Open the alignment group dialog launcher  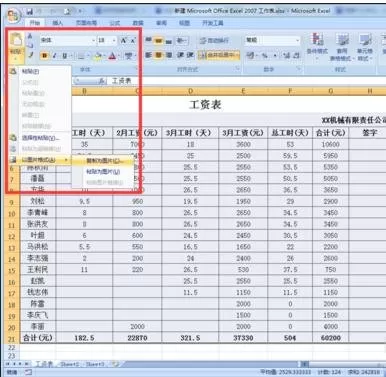point(238,69)
